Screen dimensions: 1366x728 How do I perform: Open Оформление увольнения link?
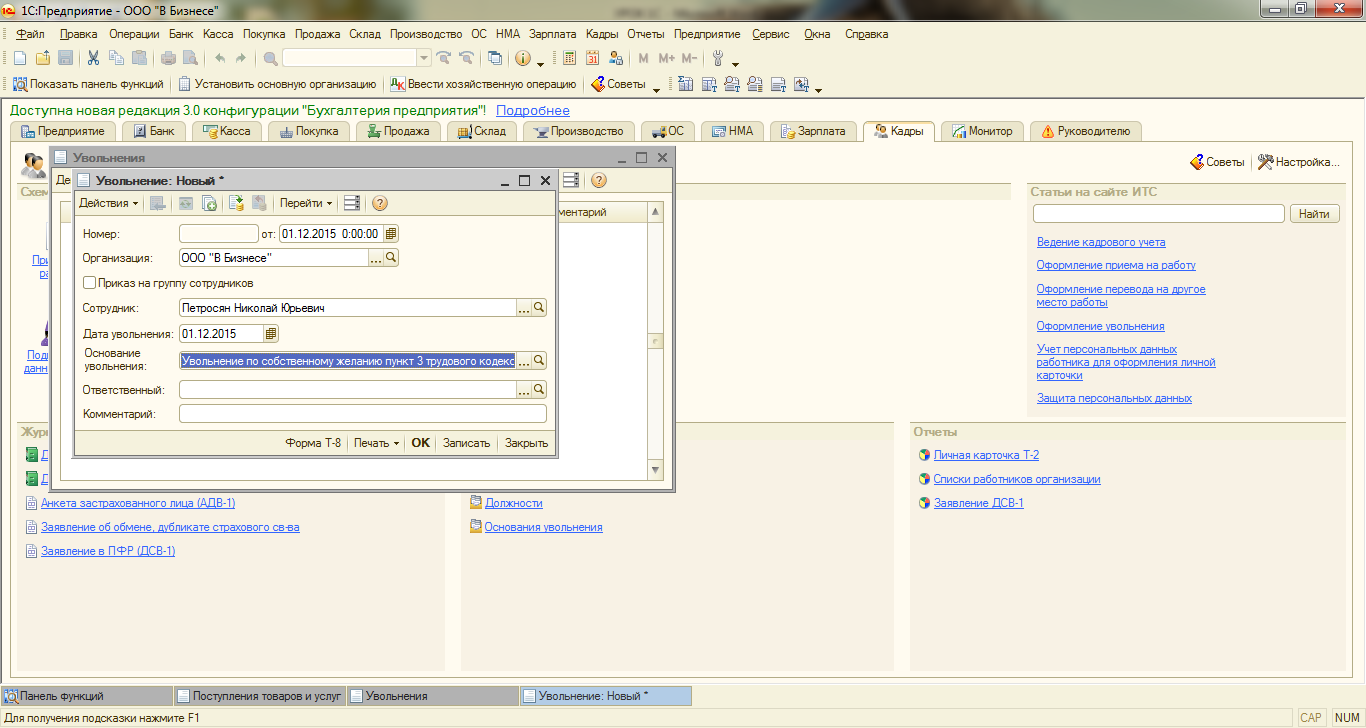[1100, 326]
